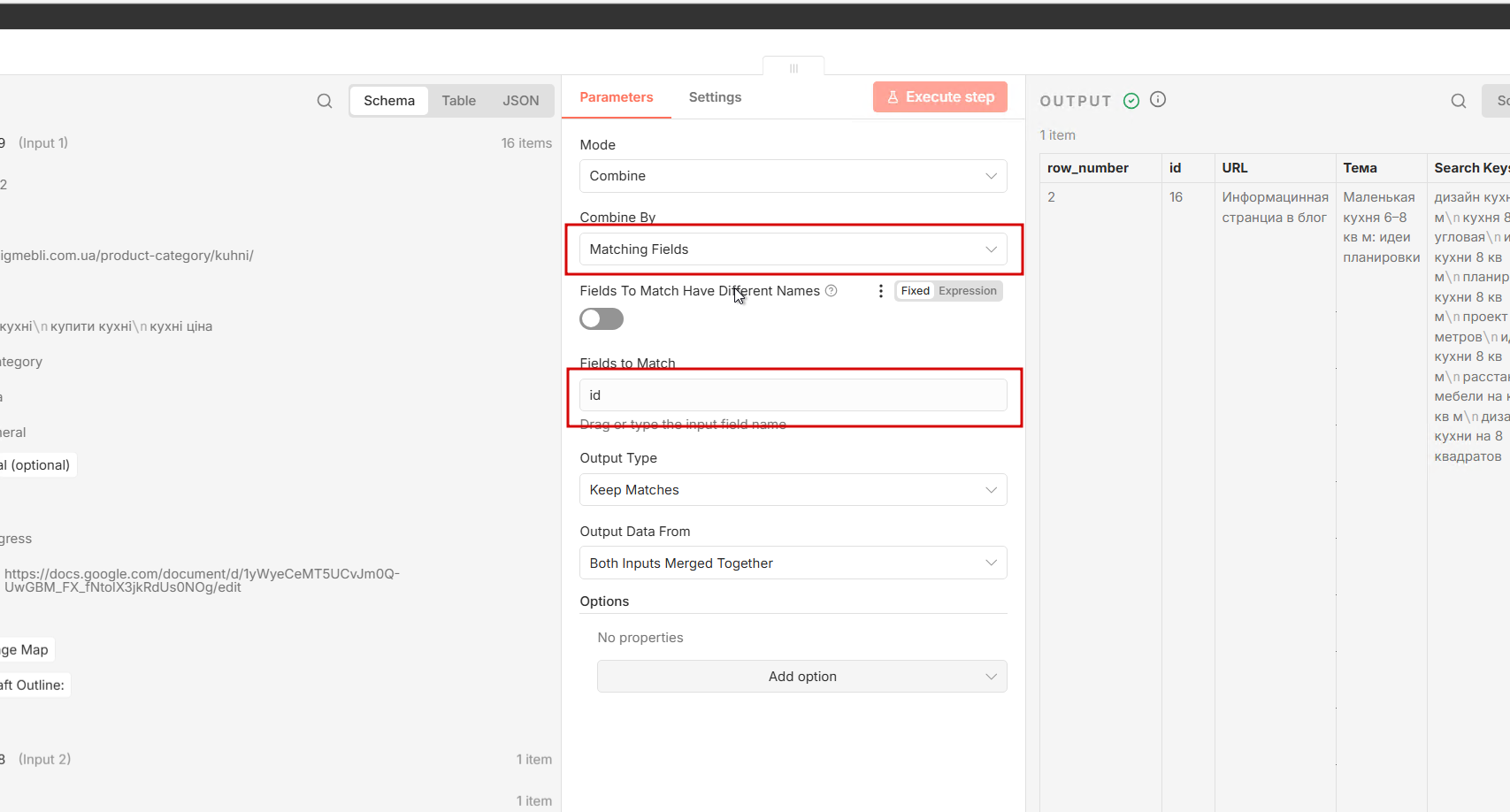Click the Тема column header in output
Screen dimensions: 1510x812
pyautogui.click(x=1381, y=168)
